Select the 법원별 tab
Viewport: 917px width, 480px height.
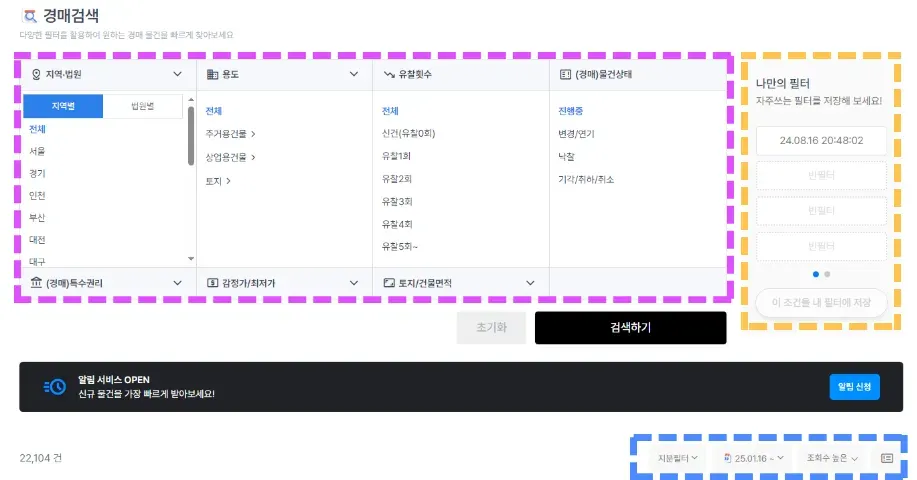143,106
